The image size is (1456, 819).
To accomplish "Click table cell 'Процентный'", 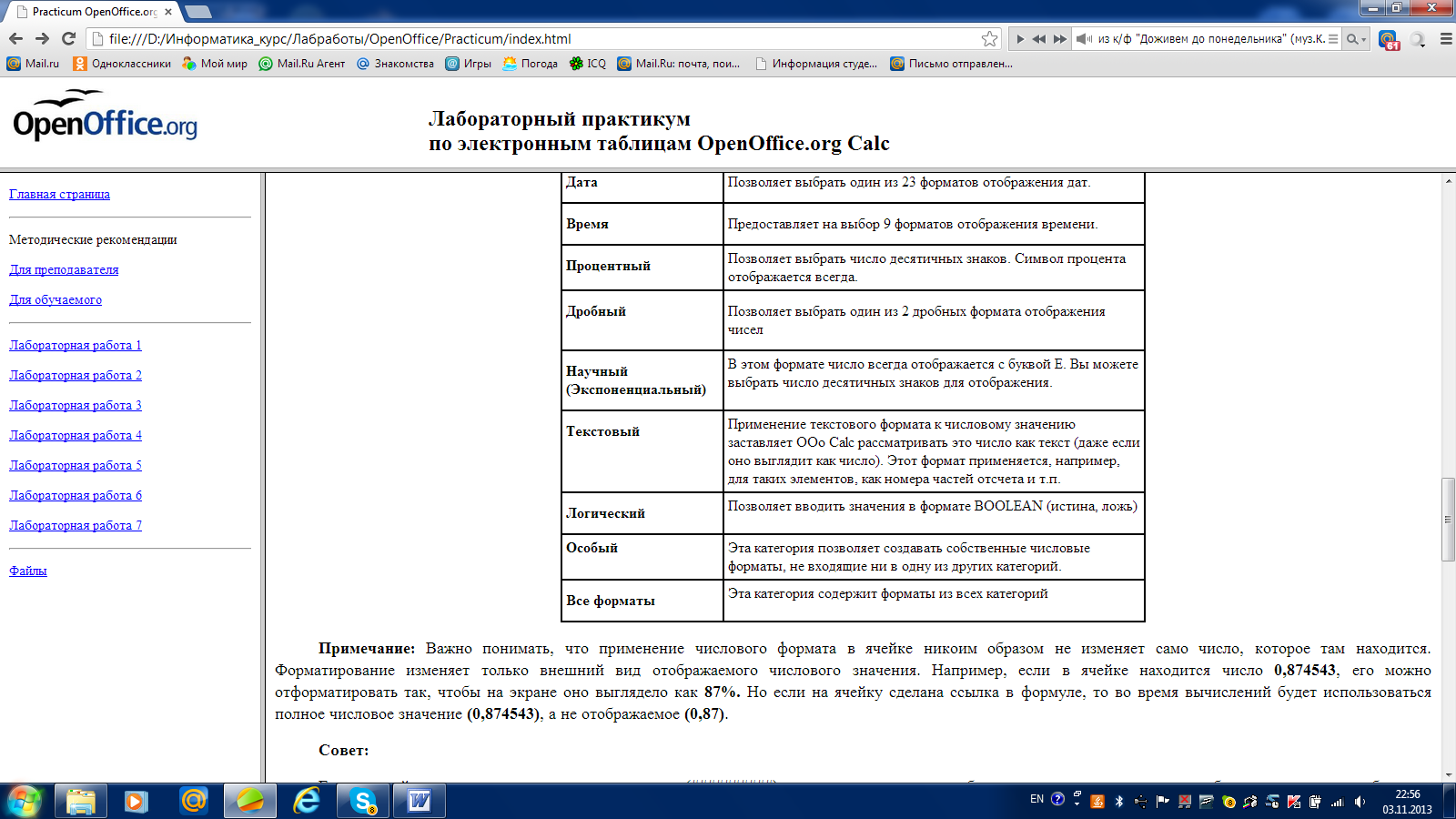I will pos(642,267).
